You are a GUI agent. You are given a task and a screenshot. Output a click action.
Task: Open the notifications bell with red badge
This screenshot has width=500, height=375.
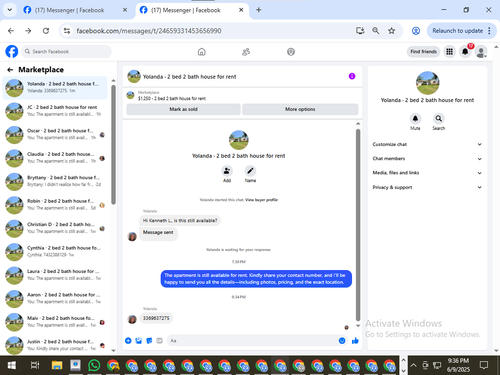coord(465,52)
